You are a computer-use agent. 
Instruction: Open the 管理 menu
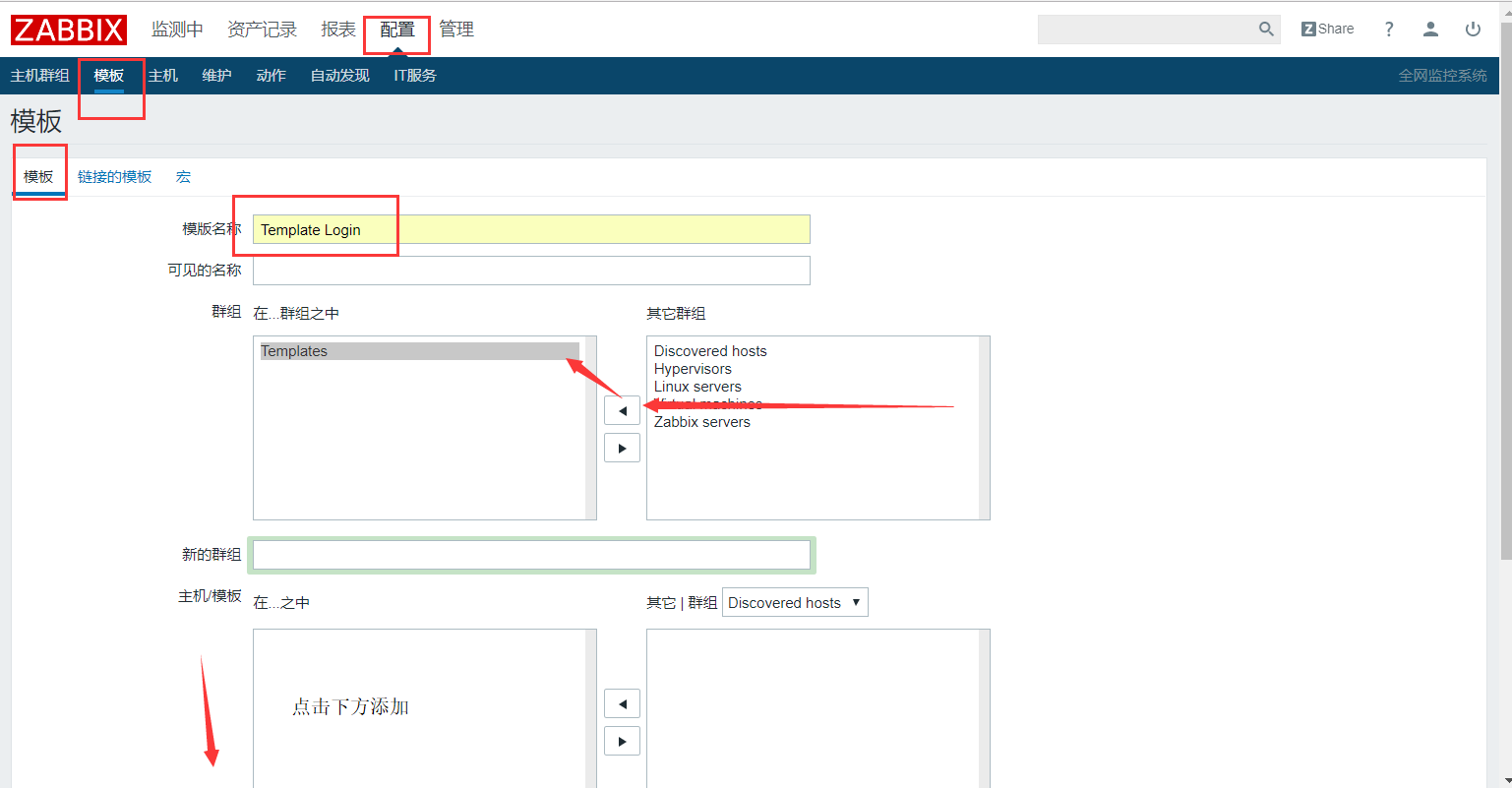click(456, 30)
